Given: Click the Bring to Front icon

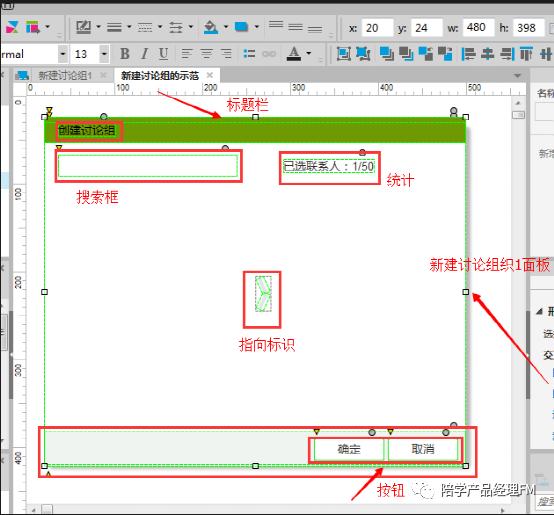Looking at the screenshot, I should (x=387, y=54).
